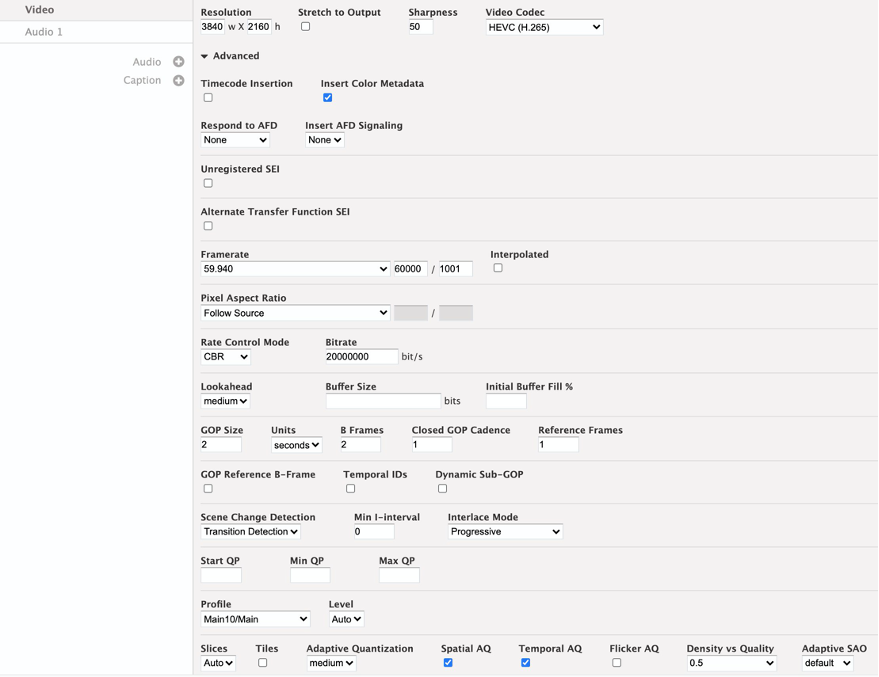Enable Dynamic Sub-GOP checkbox
This screenshot has height=677, width=879.
[442, 489]
